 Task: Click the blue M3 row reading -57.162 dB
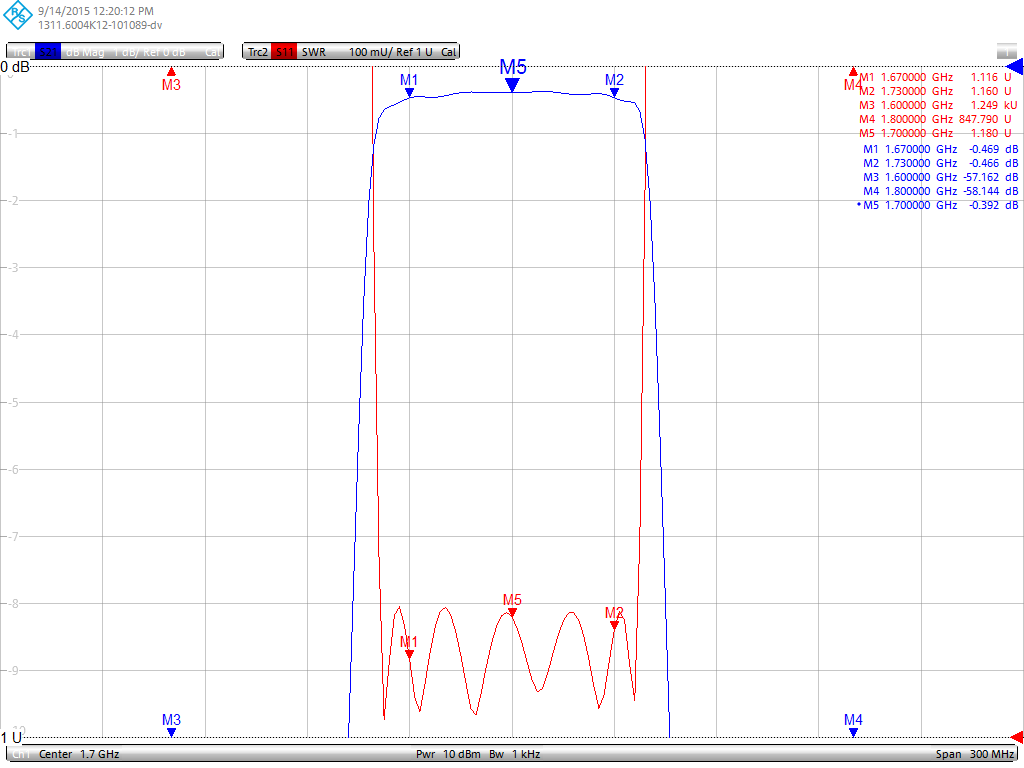(940, 178)
